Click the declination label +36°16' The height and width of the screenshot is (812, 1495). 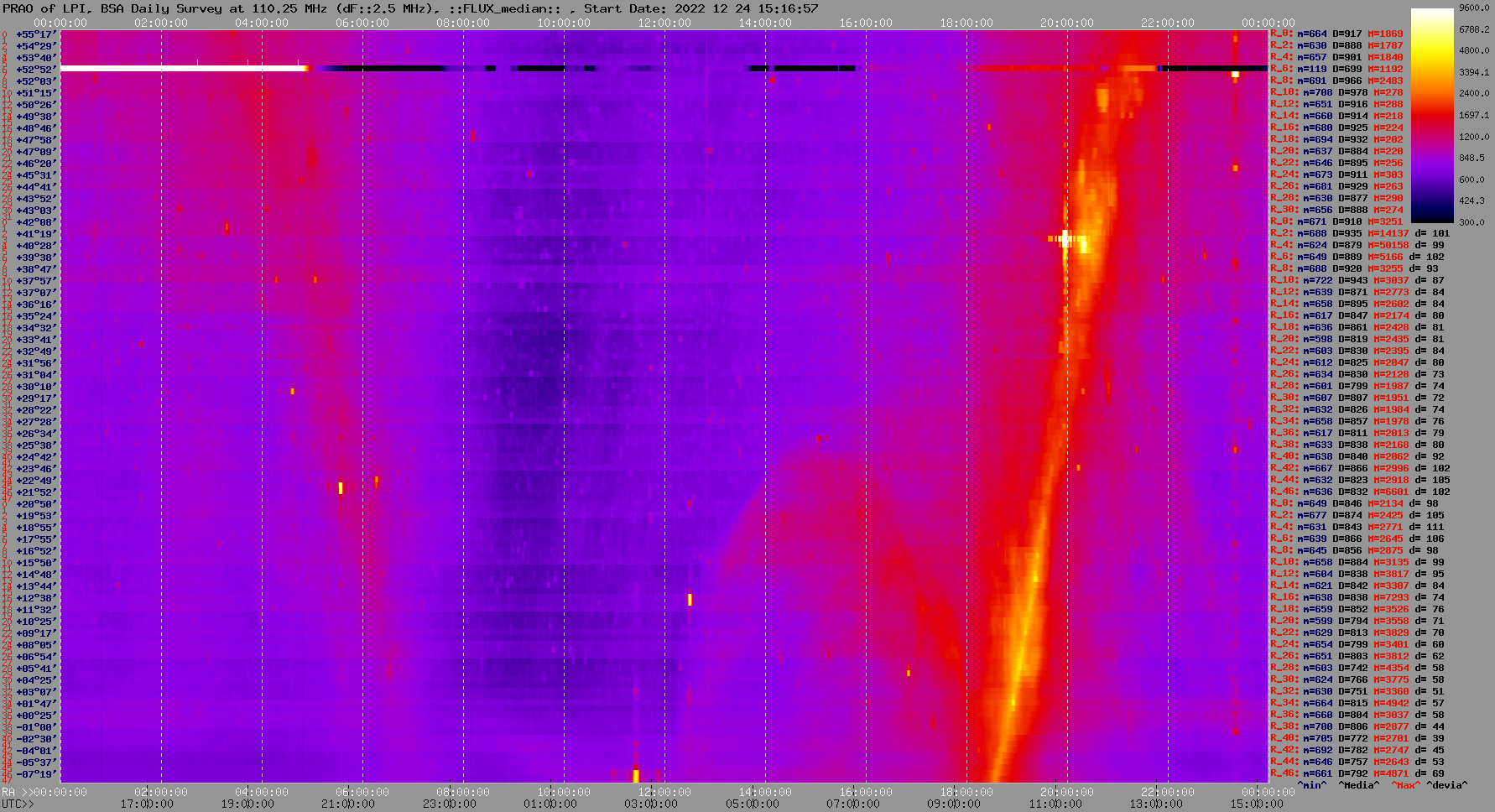[x=36, y=304]
